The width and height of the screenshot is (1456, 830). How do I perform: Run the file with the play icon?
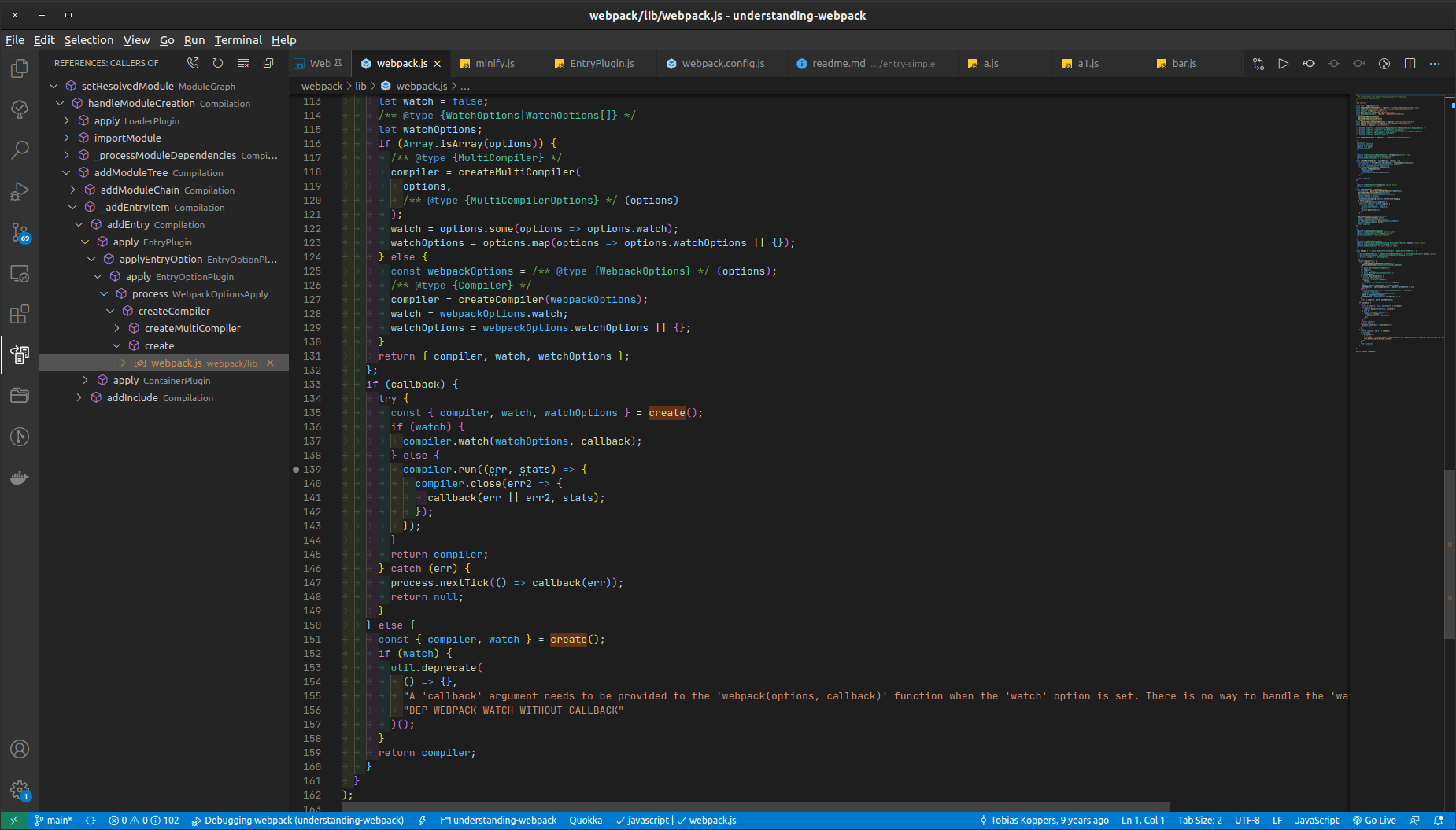pos(1283,64)
